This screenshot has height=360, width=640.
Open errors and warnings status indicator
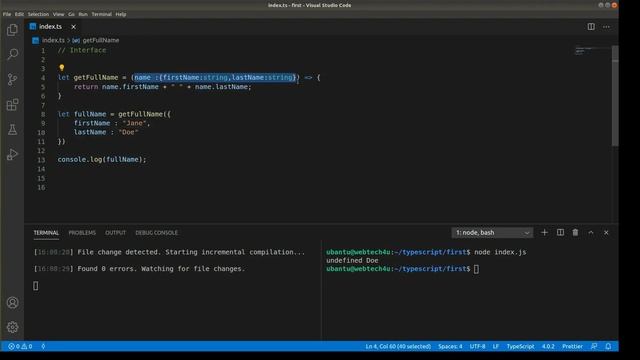click(20, 346)
